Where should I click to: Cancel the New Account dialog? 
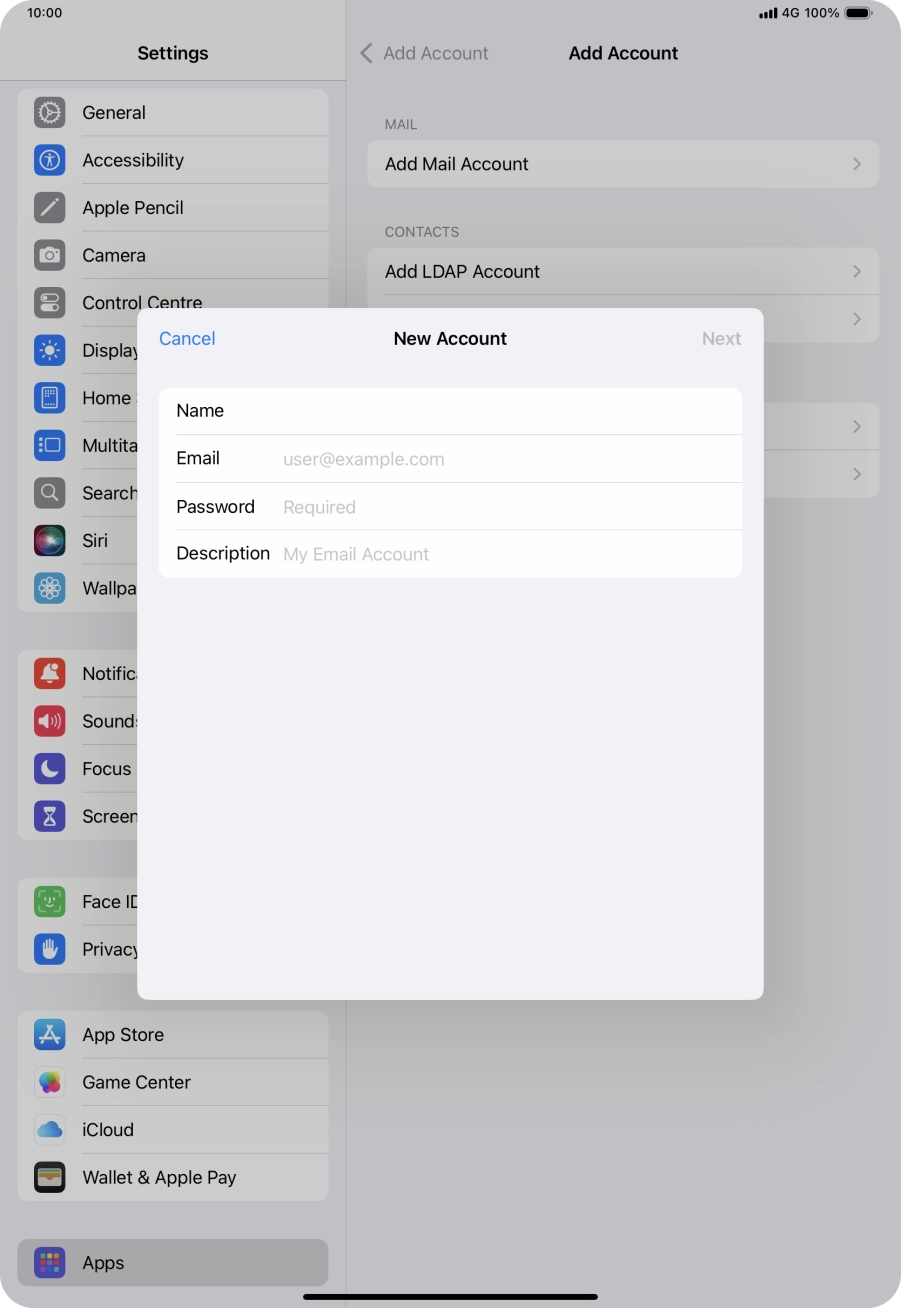point(187,338)
